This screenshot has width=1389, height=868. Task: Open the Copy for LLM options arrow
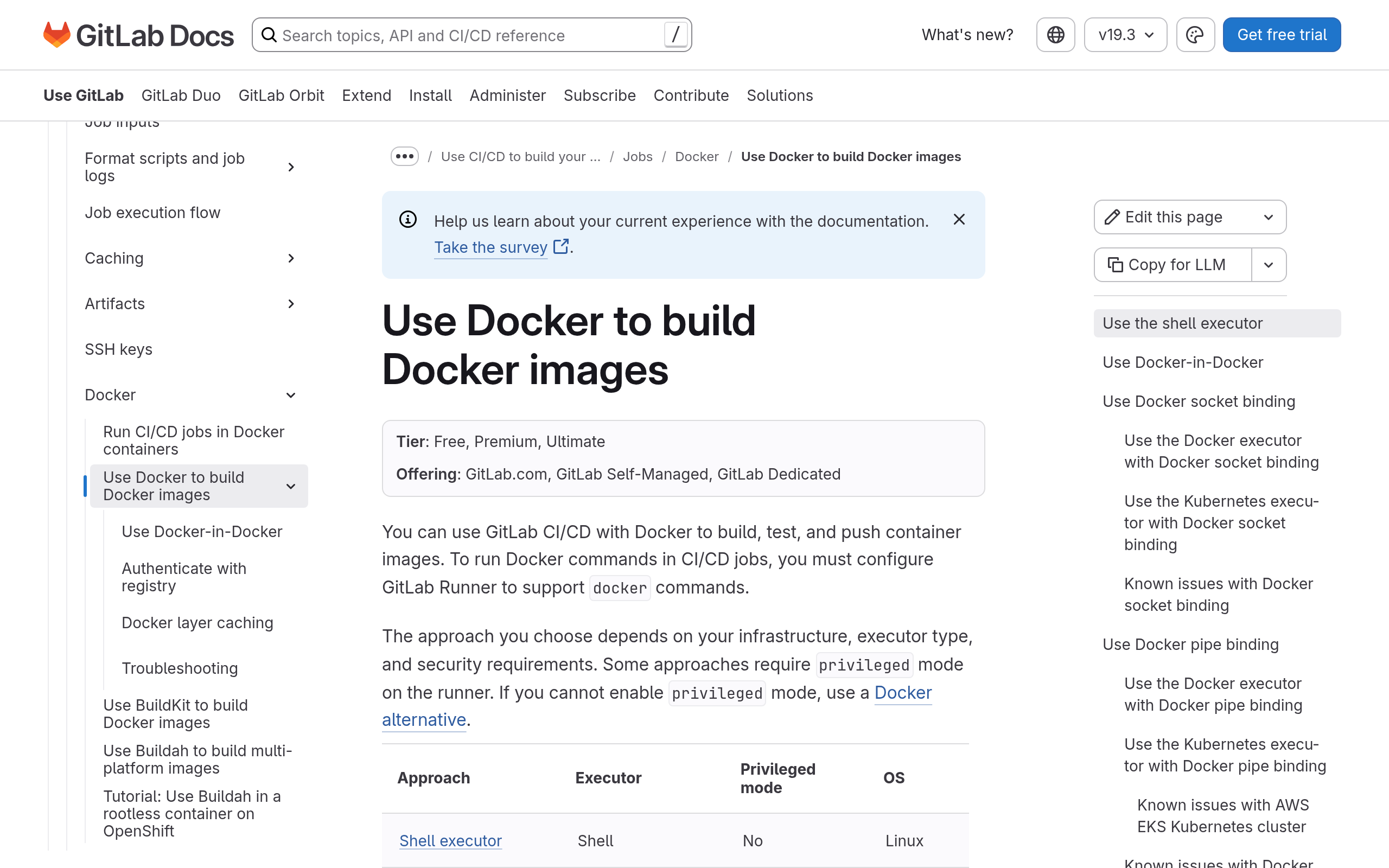1269,265
